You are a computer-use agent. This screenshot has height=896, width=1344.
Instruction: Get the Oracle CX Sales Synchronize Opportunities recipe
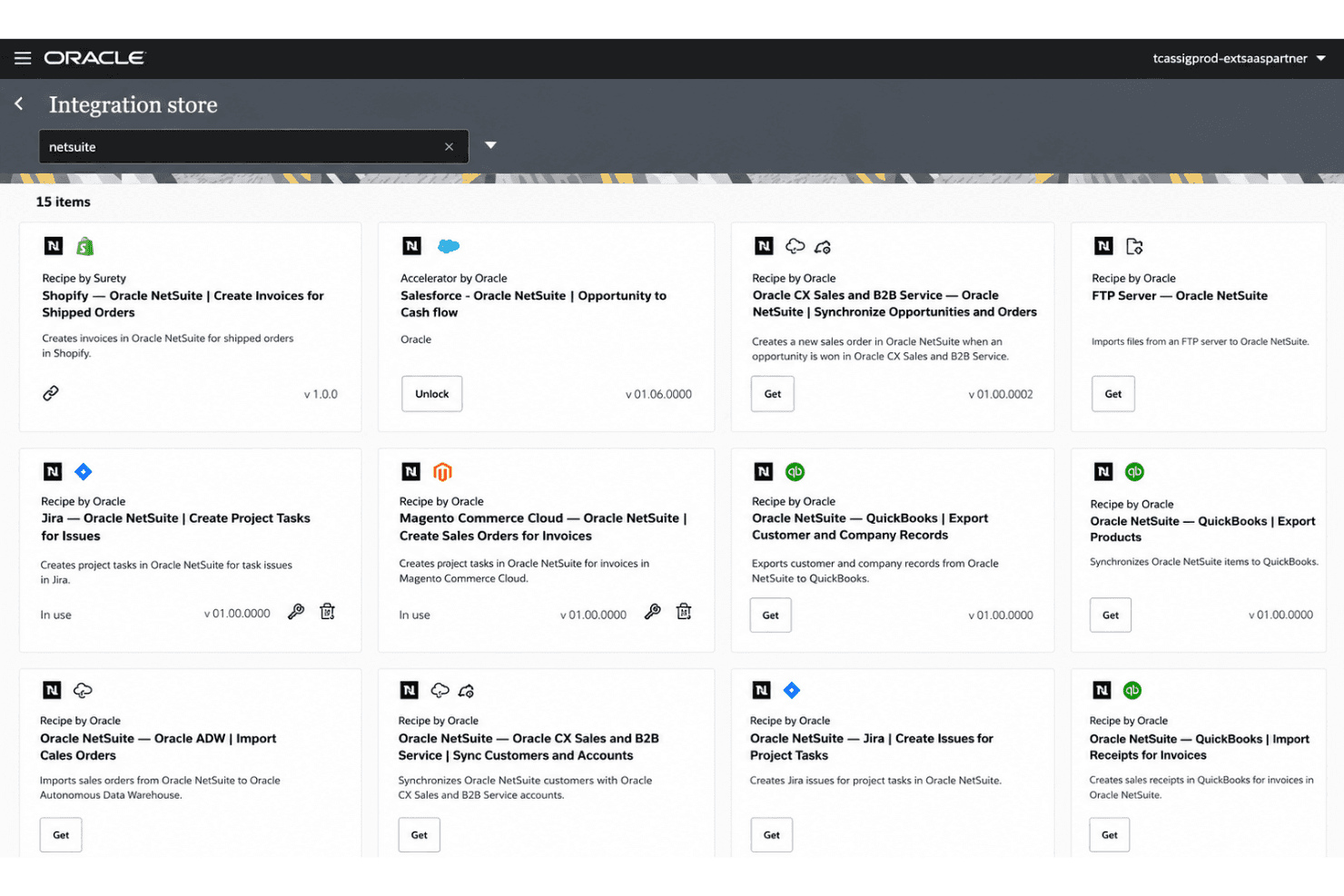pos(773,394)
